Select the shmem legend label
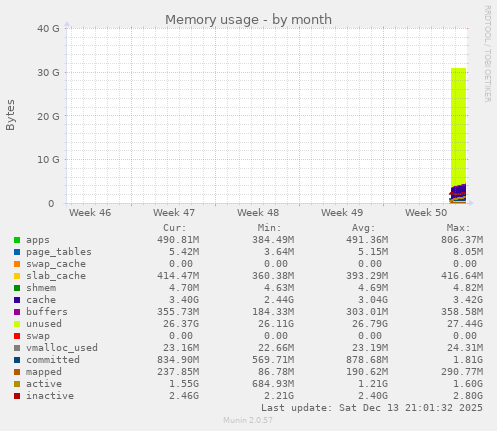 [x=41, y=288]
